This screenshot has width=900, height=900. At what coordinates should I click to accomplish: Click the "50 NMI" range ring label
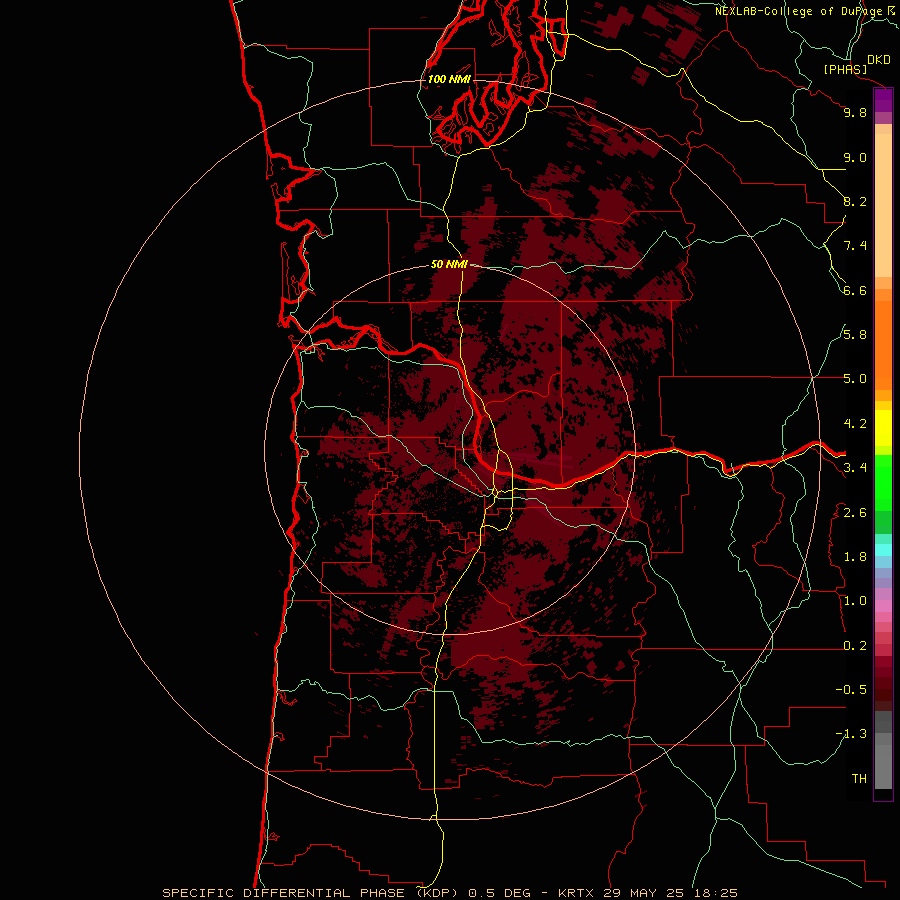[449, 264]
